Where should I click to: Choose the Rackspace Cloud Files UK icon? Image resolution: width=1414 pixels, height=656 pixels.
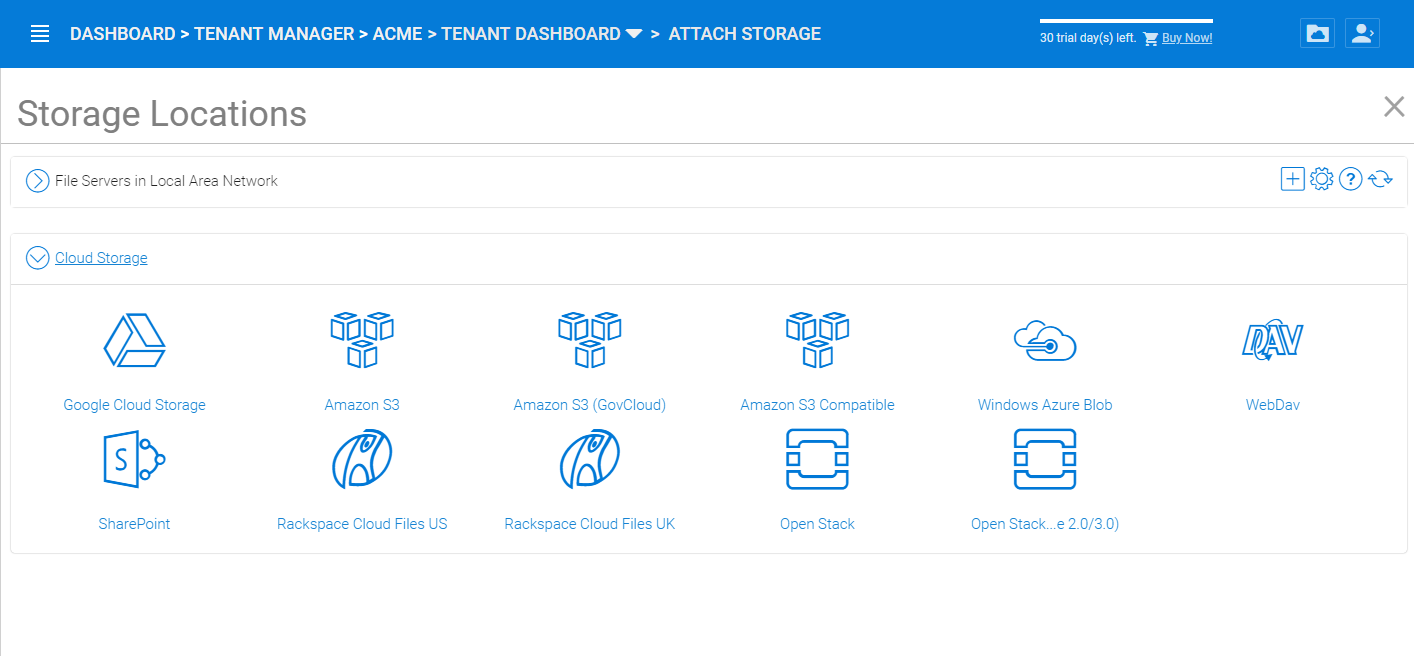coord(589,459)
